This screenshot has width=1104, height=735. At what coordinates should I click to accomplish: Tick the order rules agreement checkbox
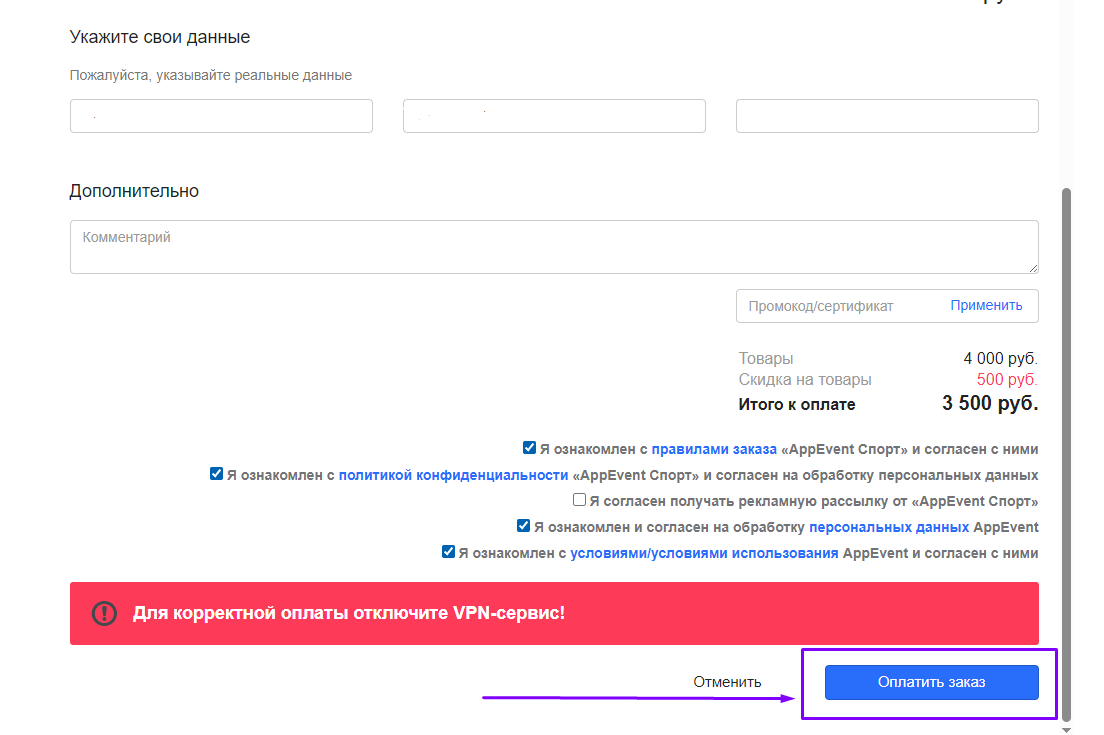coord(529,448)
